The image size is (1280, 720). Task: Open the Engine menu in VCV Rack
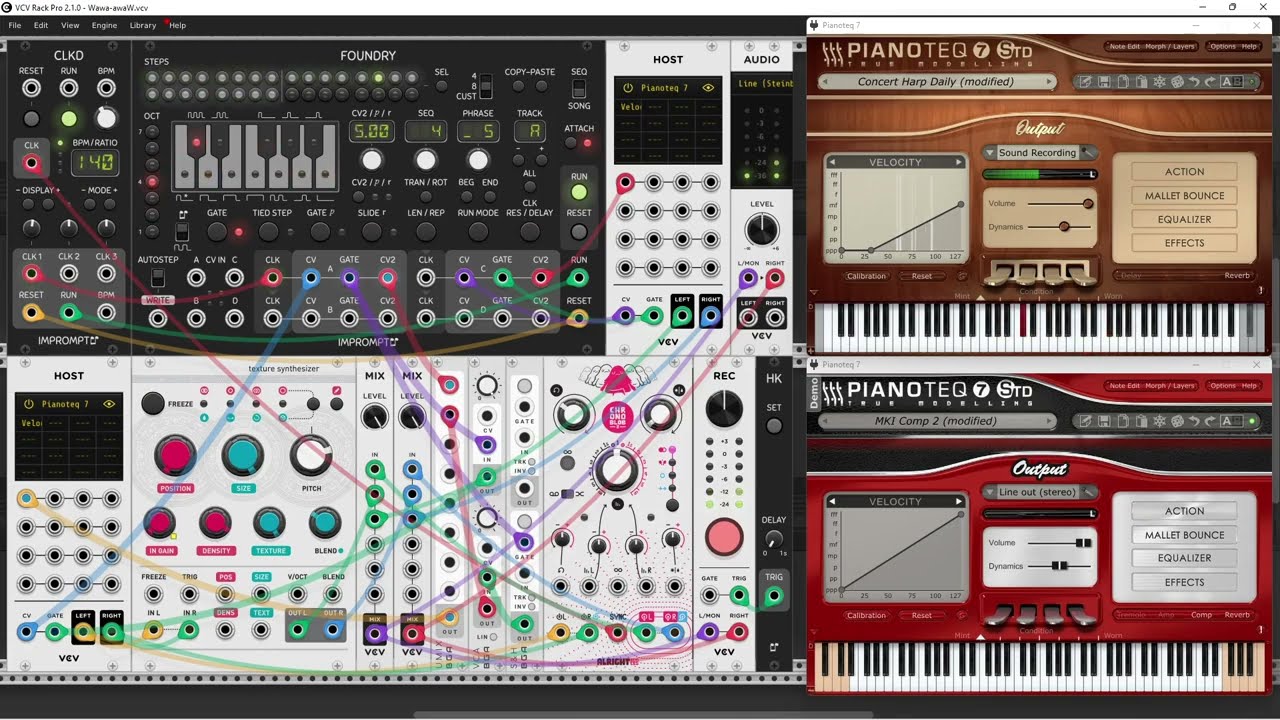[104, 25]
